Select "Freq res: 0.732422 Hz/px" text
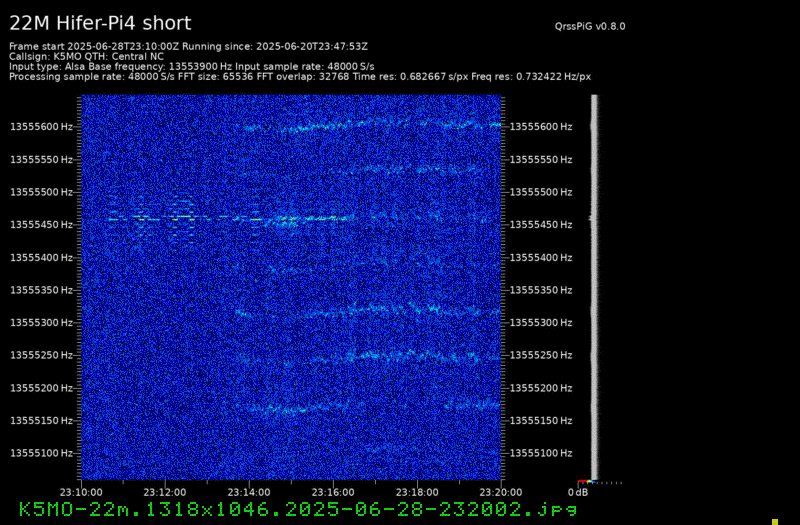The width and height of the screenshot is (800, 525). [x=531, y=77]
